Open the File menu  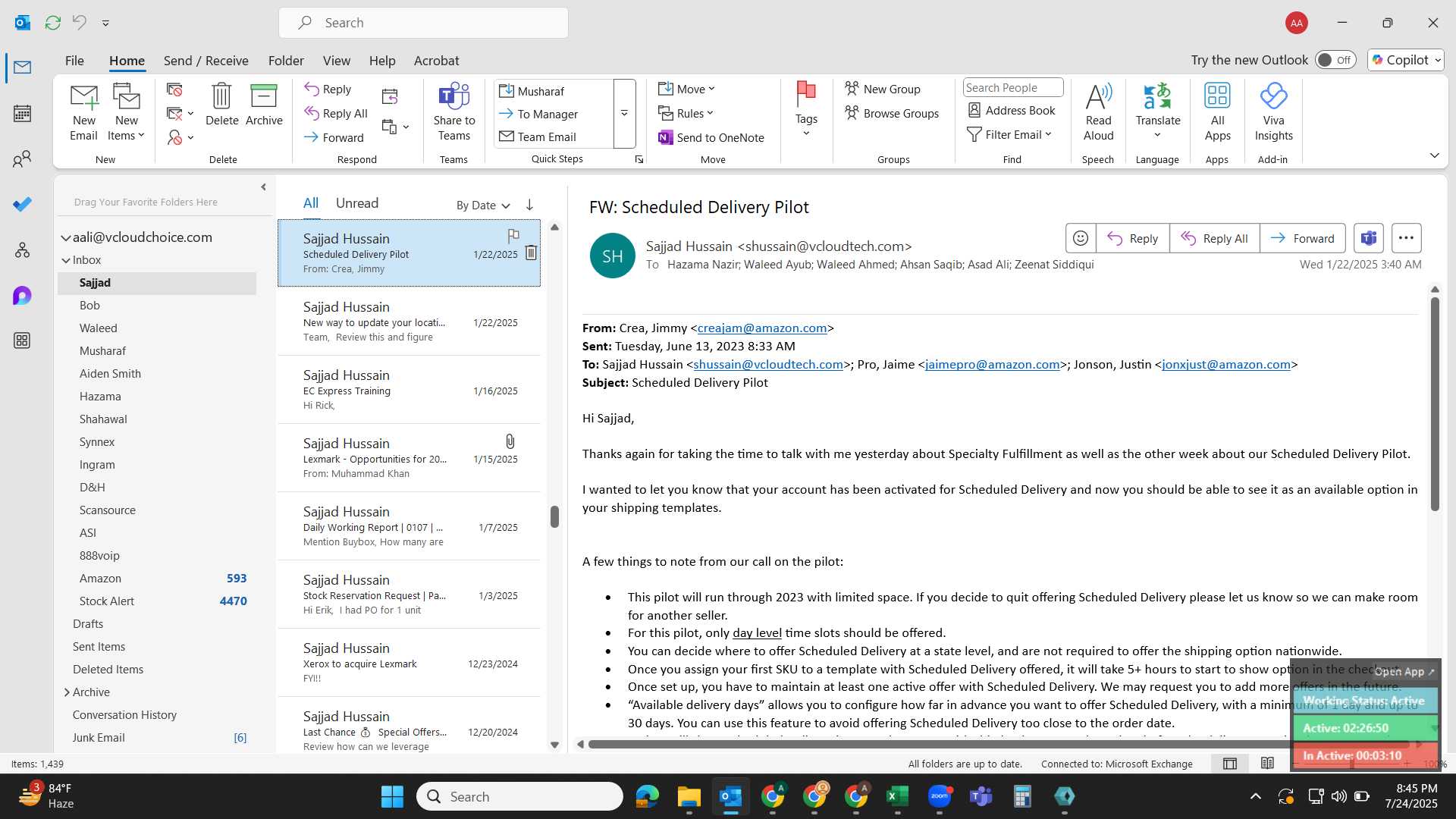tap(74, 61)
